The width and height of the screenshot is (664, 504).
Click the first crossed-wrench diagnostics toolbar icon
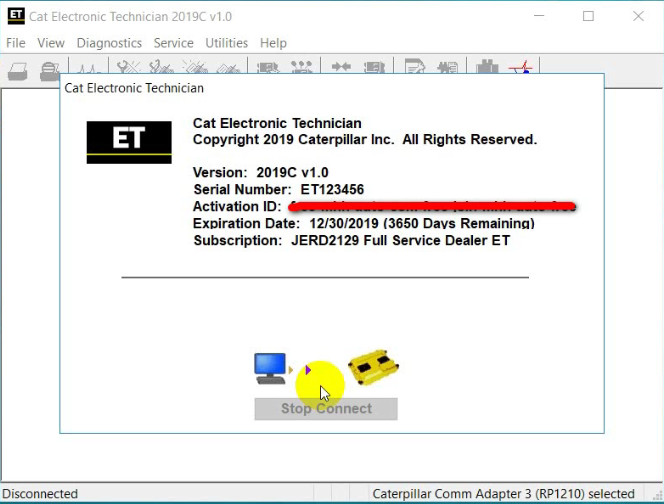click(128, 69)
